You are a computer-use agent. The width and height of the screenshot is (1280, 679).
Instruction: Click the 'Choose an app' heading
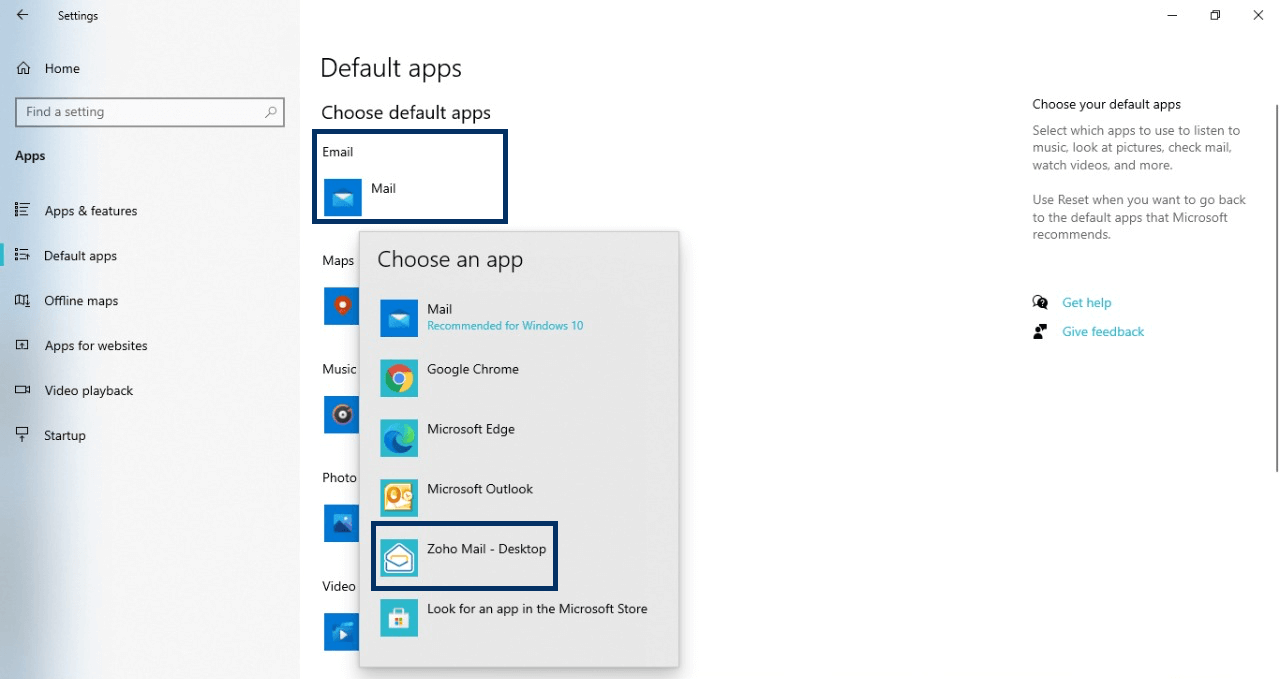pyautogui.click(x=450, y=259)
